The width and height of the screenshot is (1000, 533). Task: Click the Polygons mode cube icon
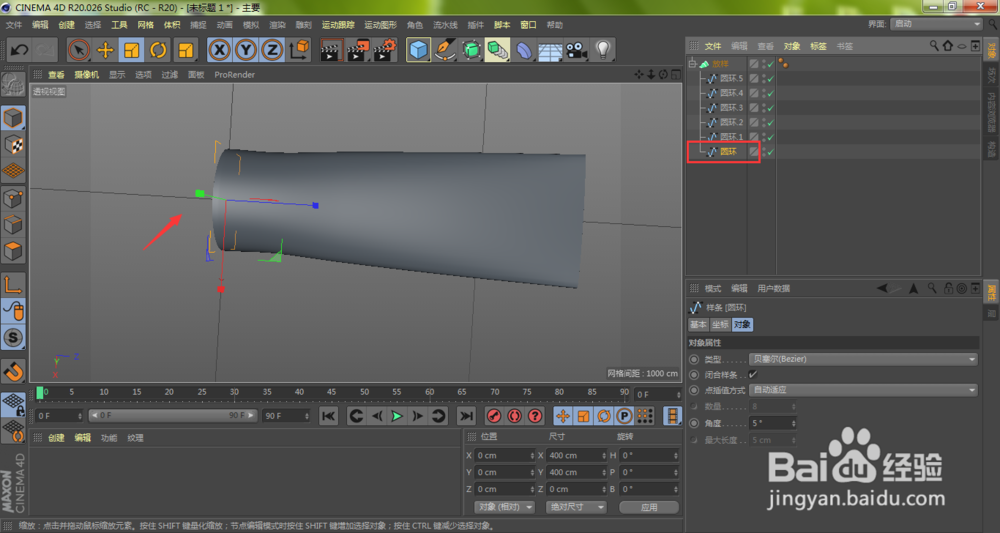[x=13, y=251]
